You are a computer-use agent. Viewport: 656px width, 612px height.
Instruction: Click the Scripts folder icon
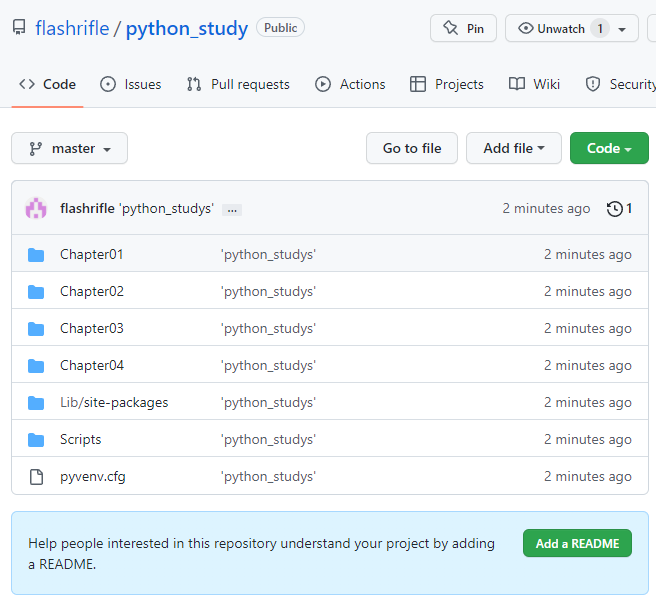point(36,440)
